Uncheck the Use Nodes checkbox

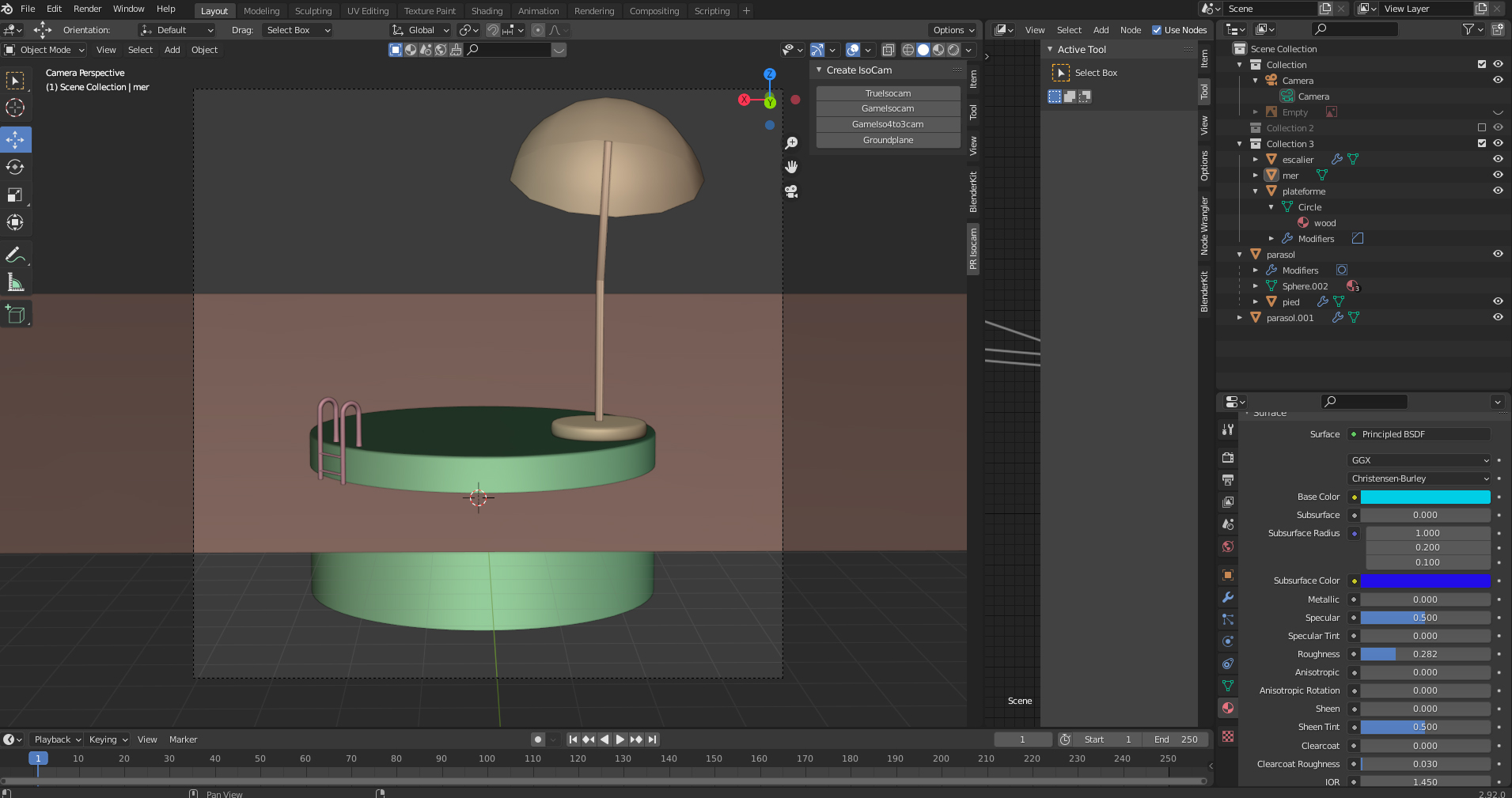click(1157, 30)
